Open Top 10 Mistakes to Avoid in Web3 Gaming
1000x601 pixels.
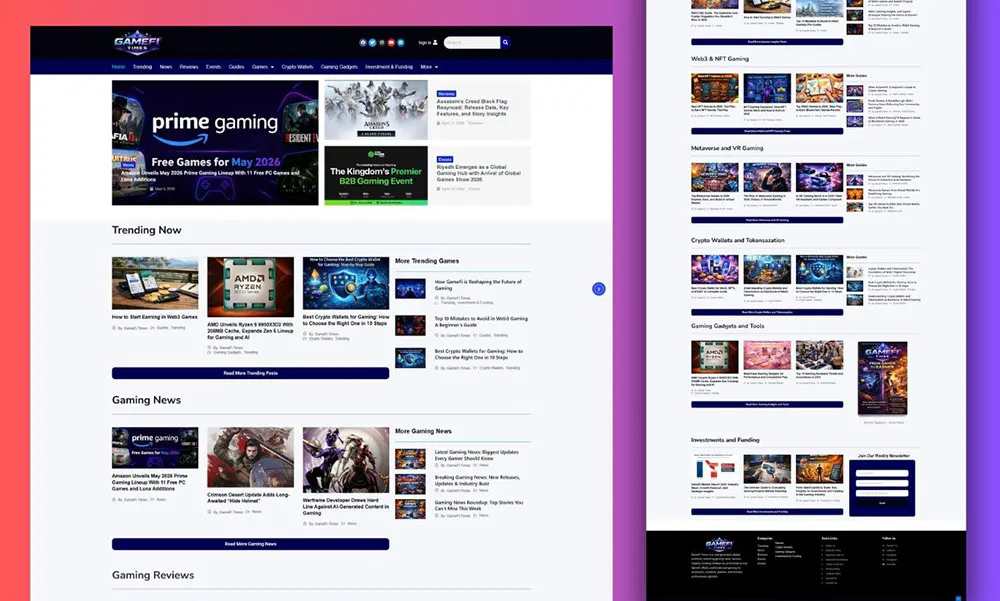[x=481, y=322]
